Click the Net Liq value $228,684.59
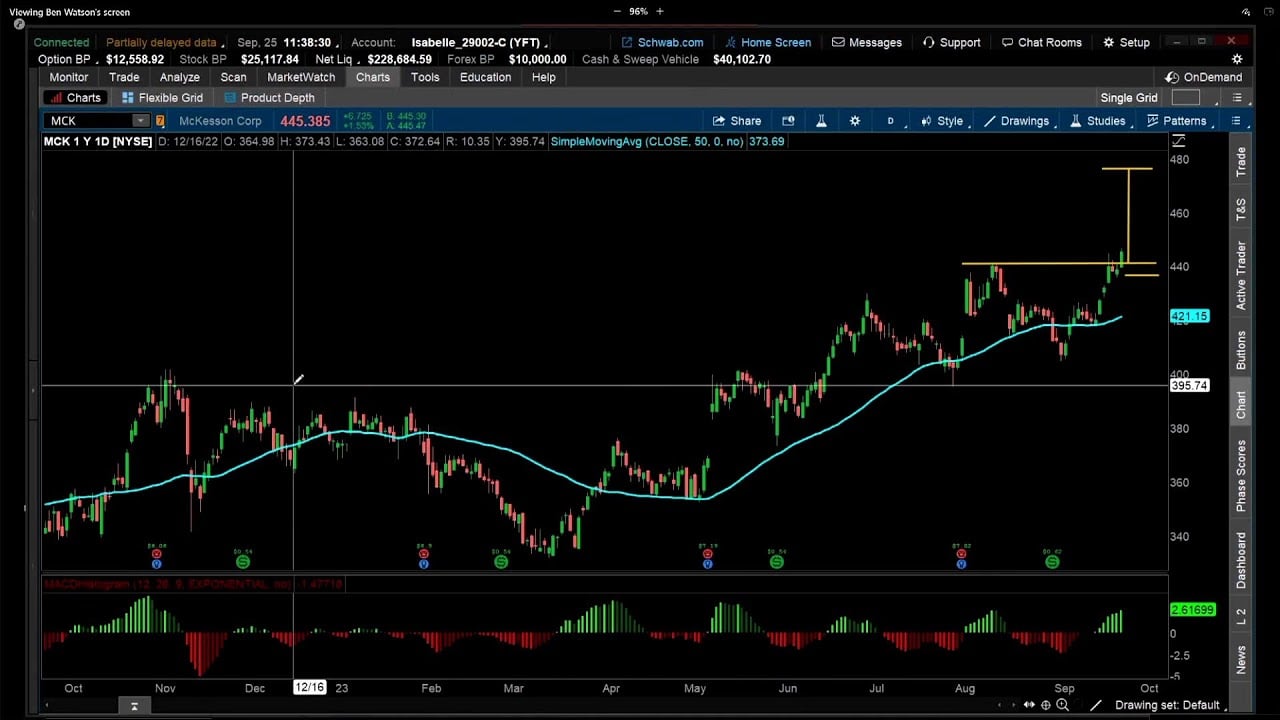 (x=399, y=59)
